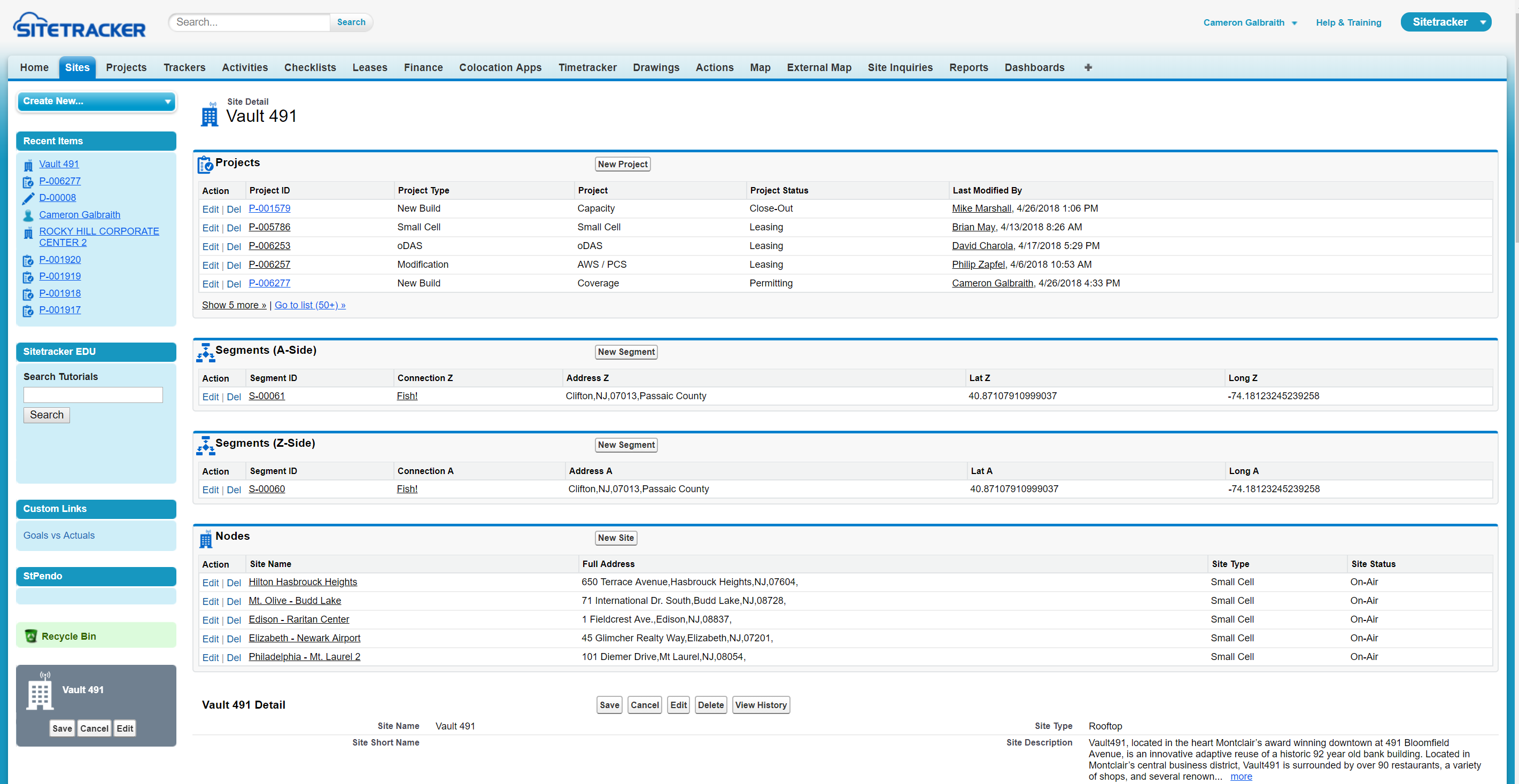The image size is (1519, 784).
Task: Expand the Create New dropdown
Action: pos(97,102)
